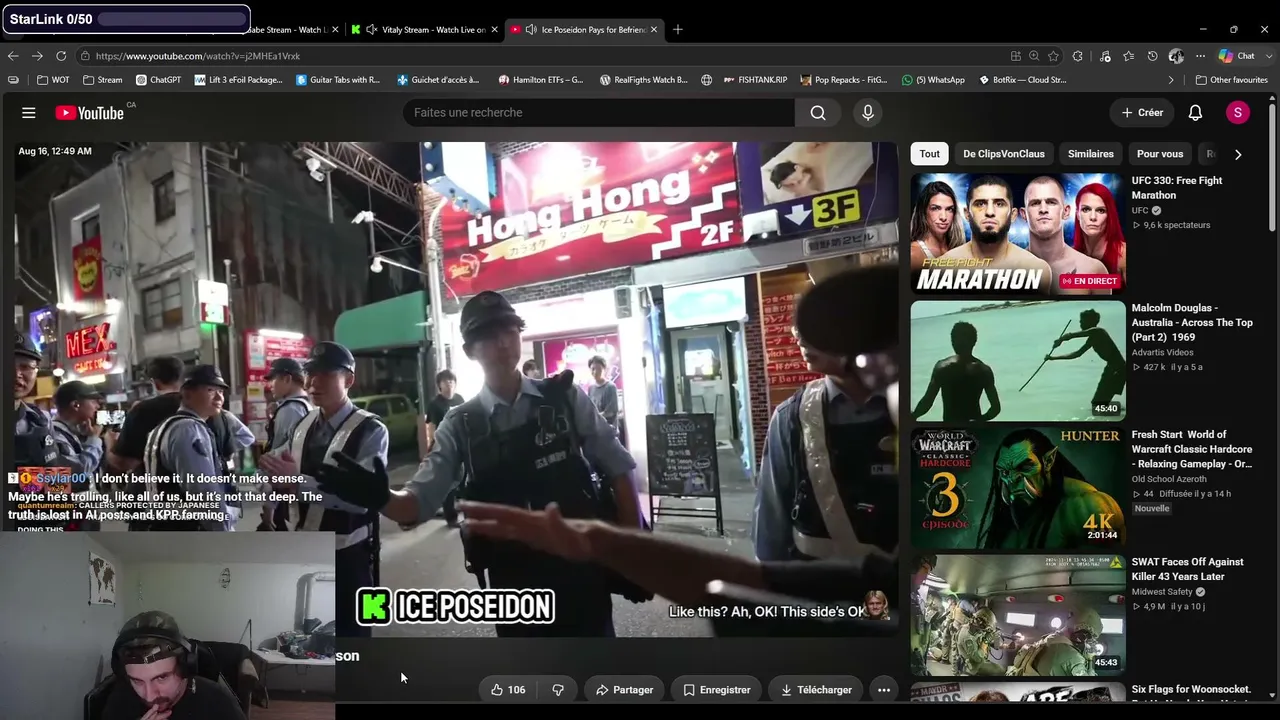This screenshot has height=720, width=1280.
Task: Select the Tout filter chip
Action: click(x=930, y=154)
